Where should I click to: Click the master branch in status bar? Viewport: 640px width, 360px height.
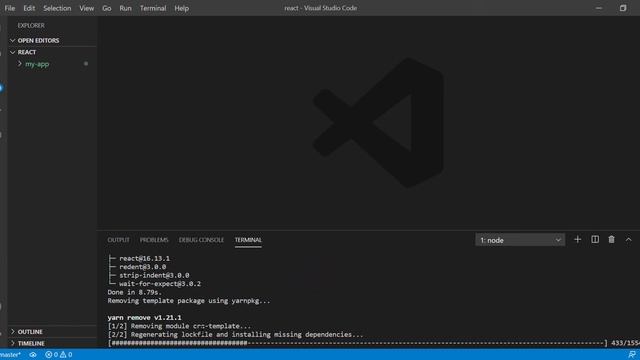[10, 355]
